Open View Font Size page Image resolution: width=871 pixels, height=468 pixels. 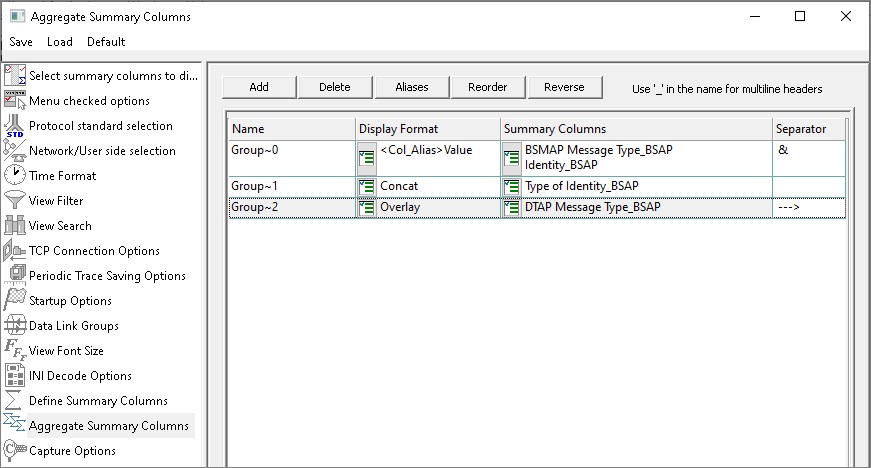pyautogui.click(x=66, y=350)
